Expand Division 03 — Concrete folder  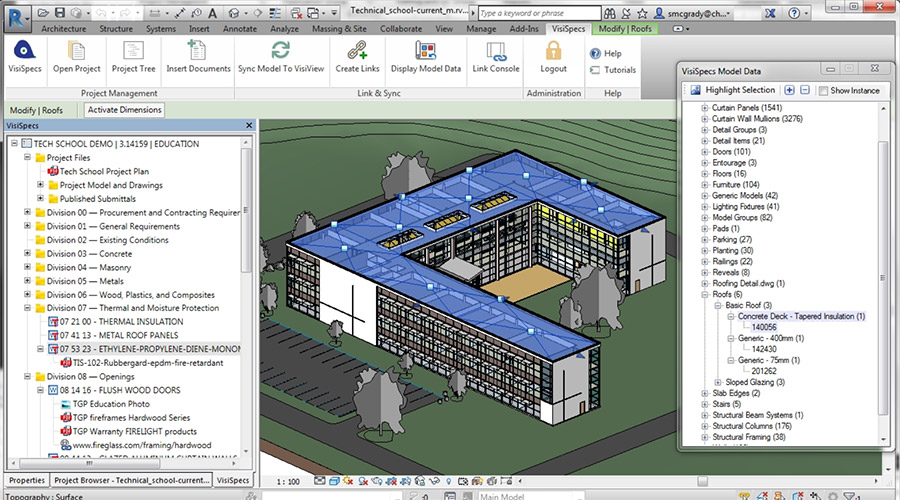pos(27,253)
